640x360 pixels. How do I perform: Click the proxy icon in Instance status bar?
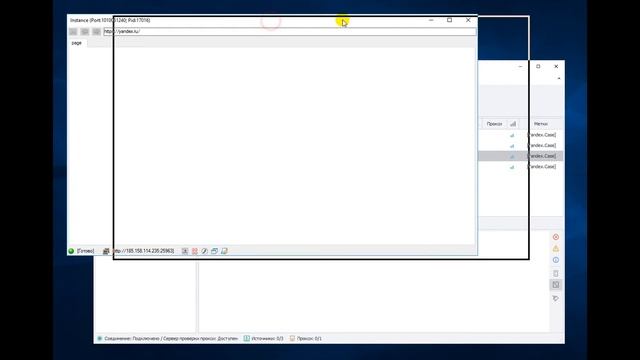click(106, 251)
